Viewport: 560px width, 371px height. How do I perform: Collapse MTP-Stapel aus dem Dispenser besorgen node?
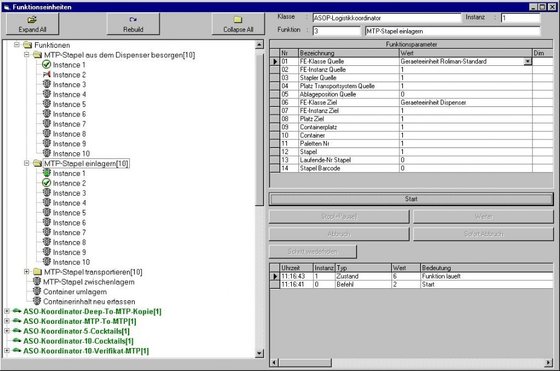[x=27, y=55]
